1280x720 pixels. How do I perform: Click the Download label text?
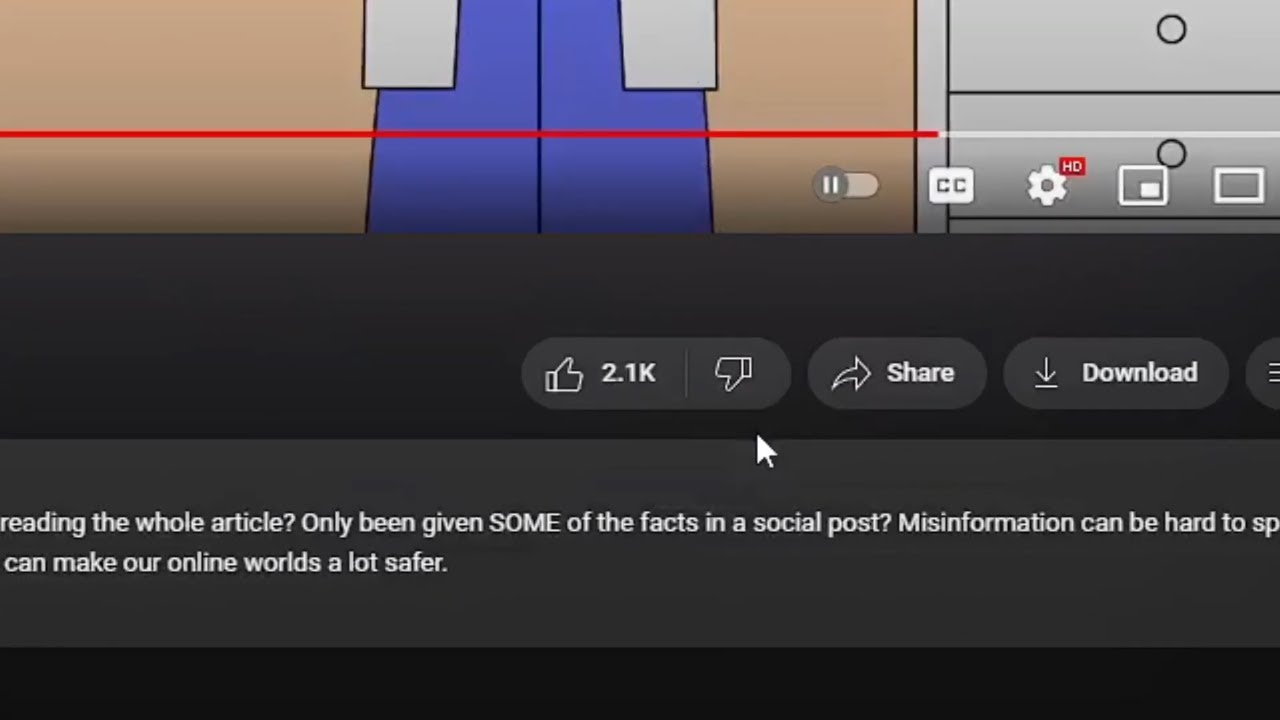(1139, 372)
